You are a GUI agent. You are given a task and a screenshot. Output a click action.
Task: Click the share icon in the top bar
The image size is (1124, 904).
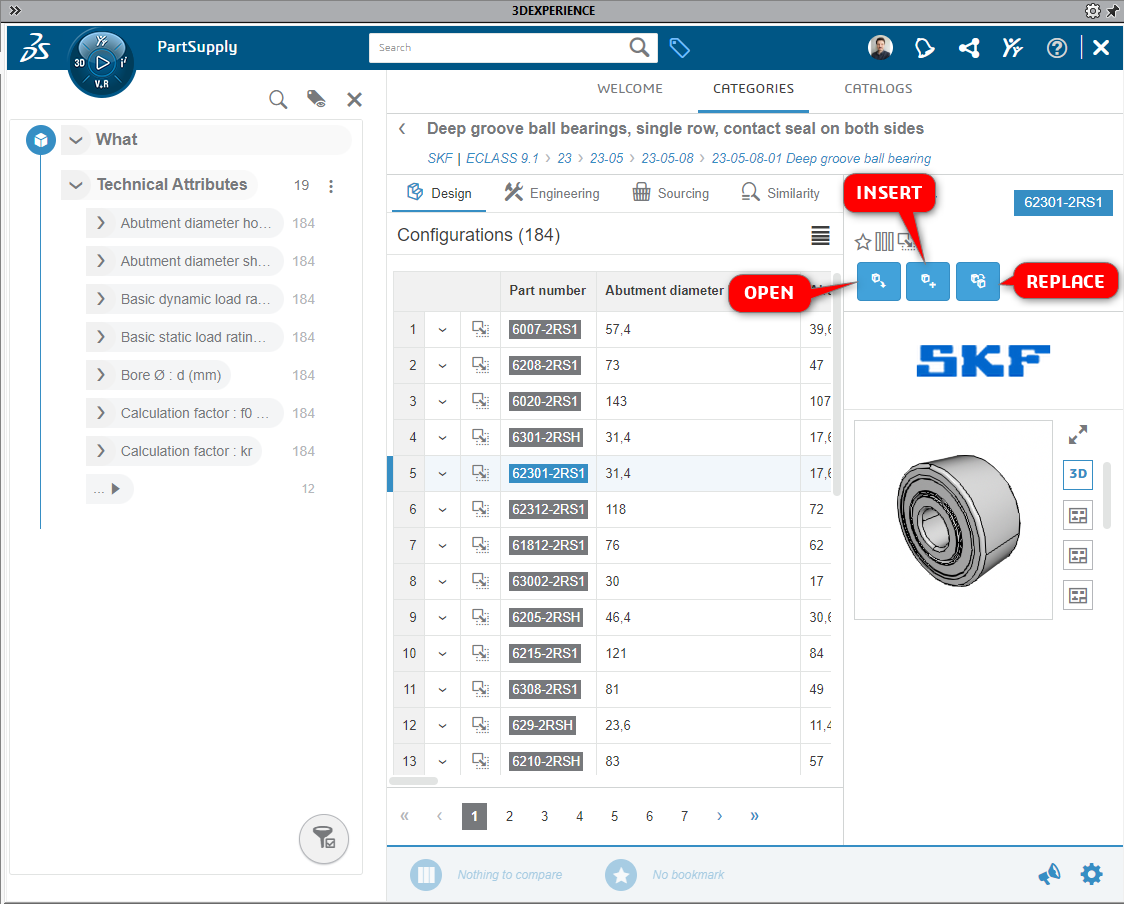pyautogui.click(x=969, y=48)
